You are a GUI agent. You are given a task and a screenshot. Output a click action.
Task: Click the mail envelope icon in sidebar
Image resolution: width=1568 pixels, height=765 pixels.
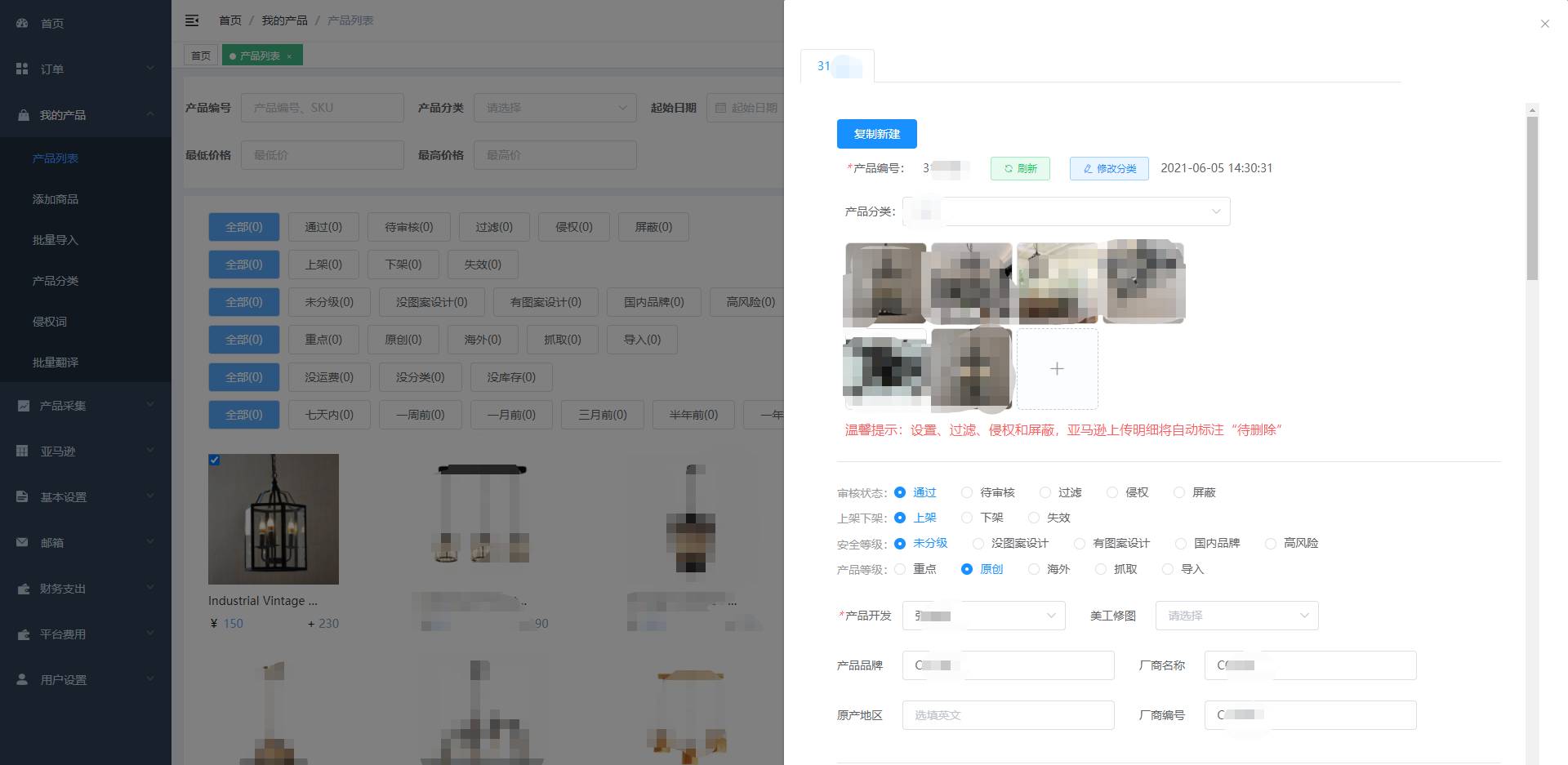pyautogui.click(x=22, y=543)
